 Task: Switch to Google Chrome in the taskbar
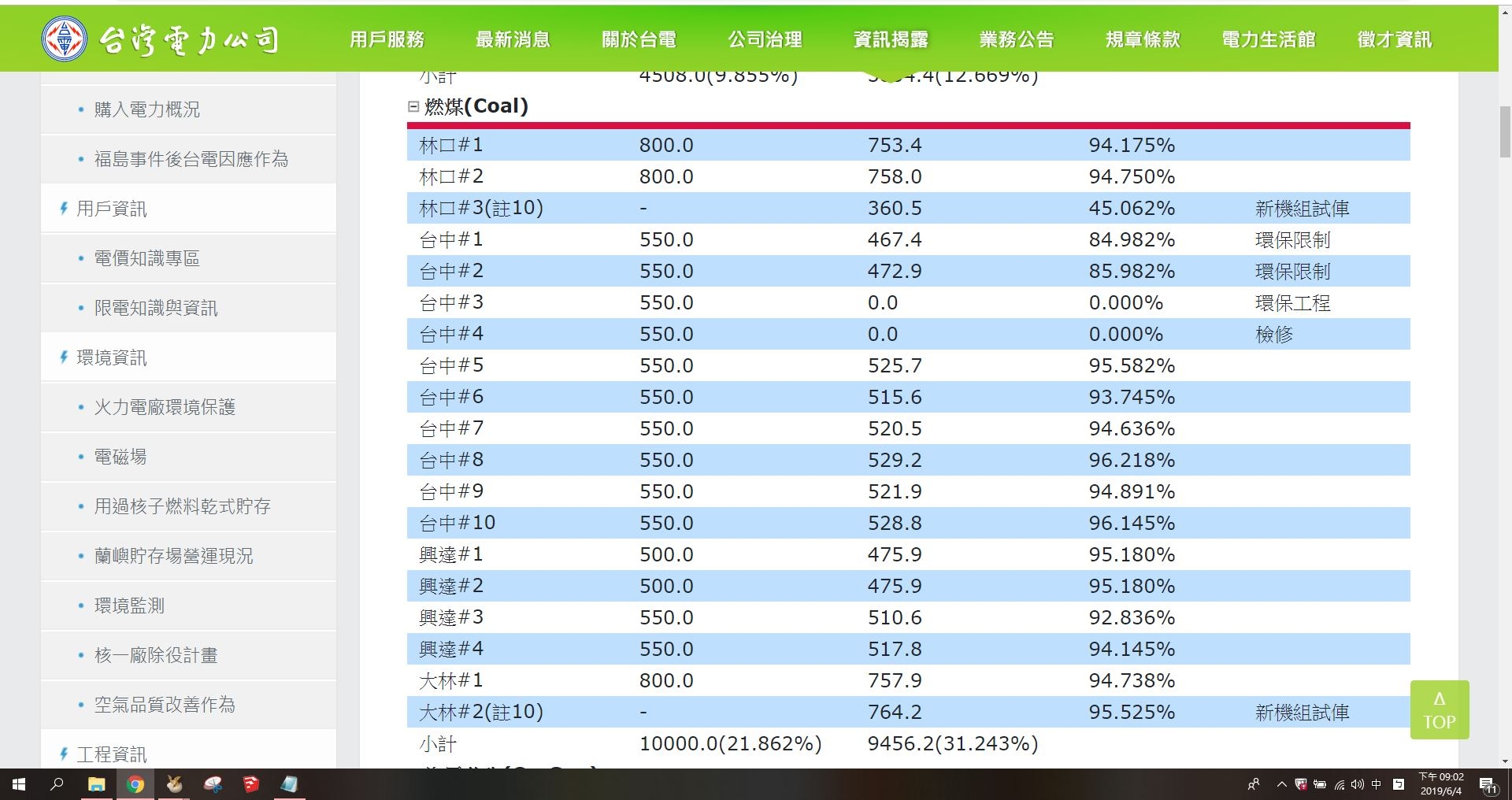pyautogui.click(x=135, y=784)
